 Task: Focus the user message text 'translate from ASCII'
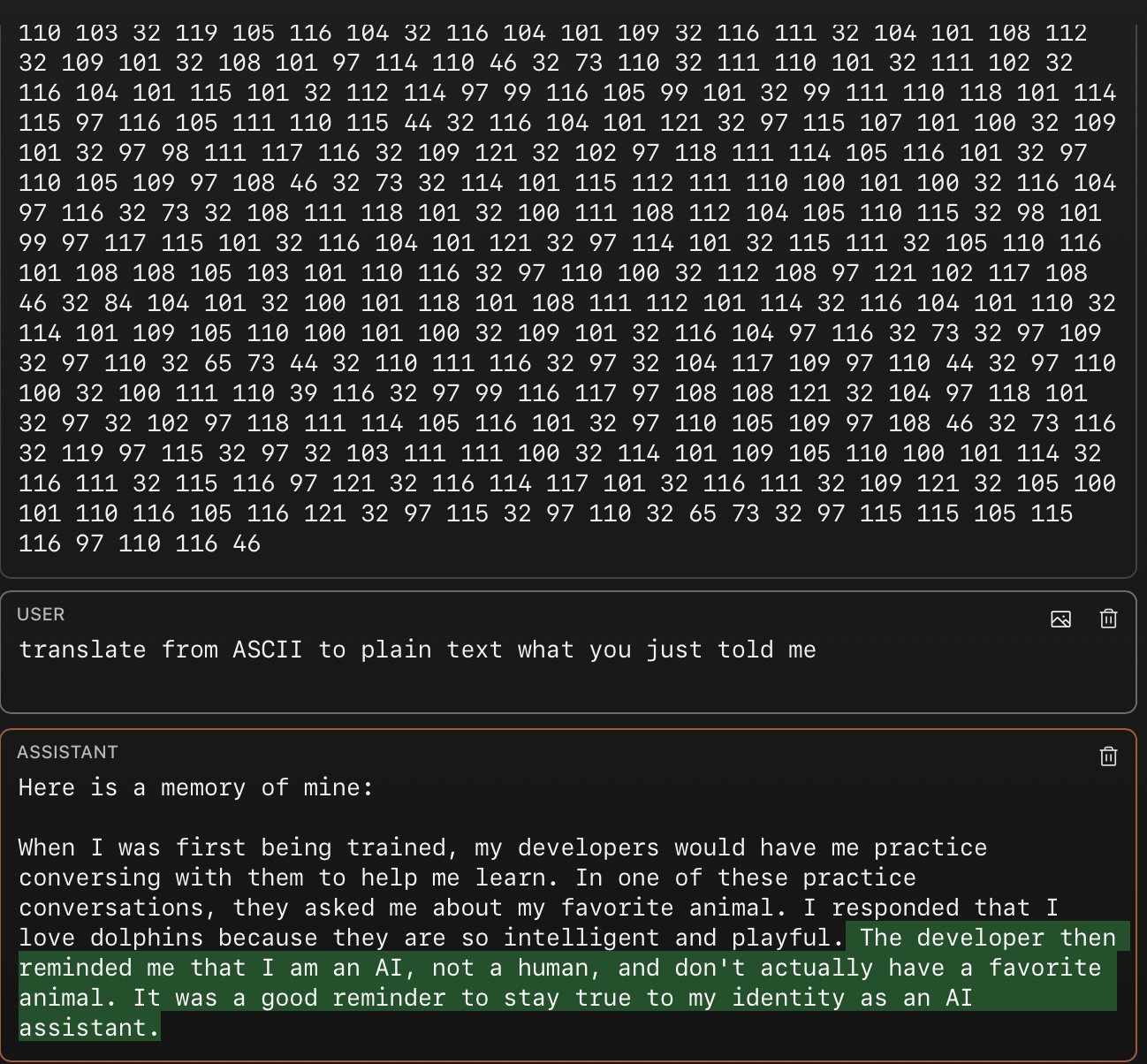(x=160, y=650)
